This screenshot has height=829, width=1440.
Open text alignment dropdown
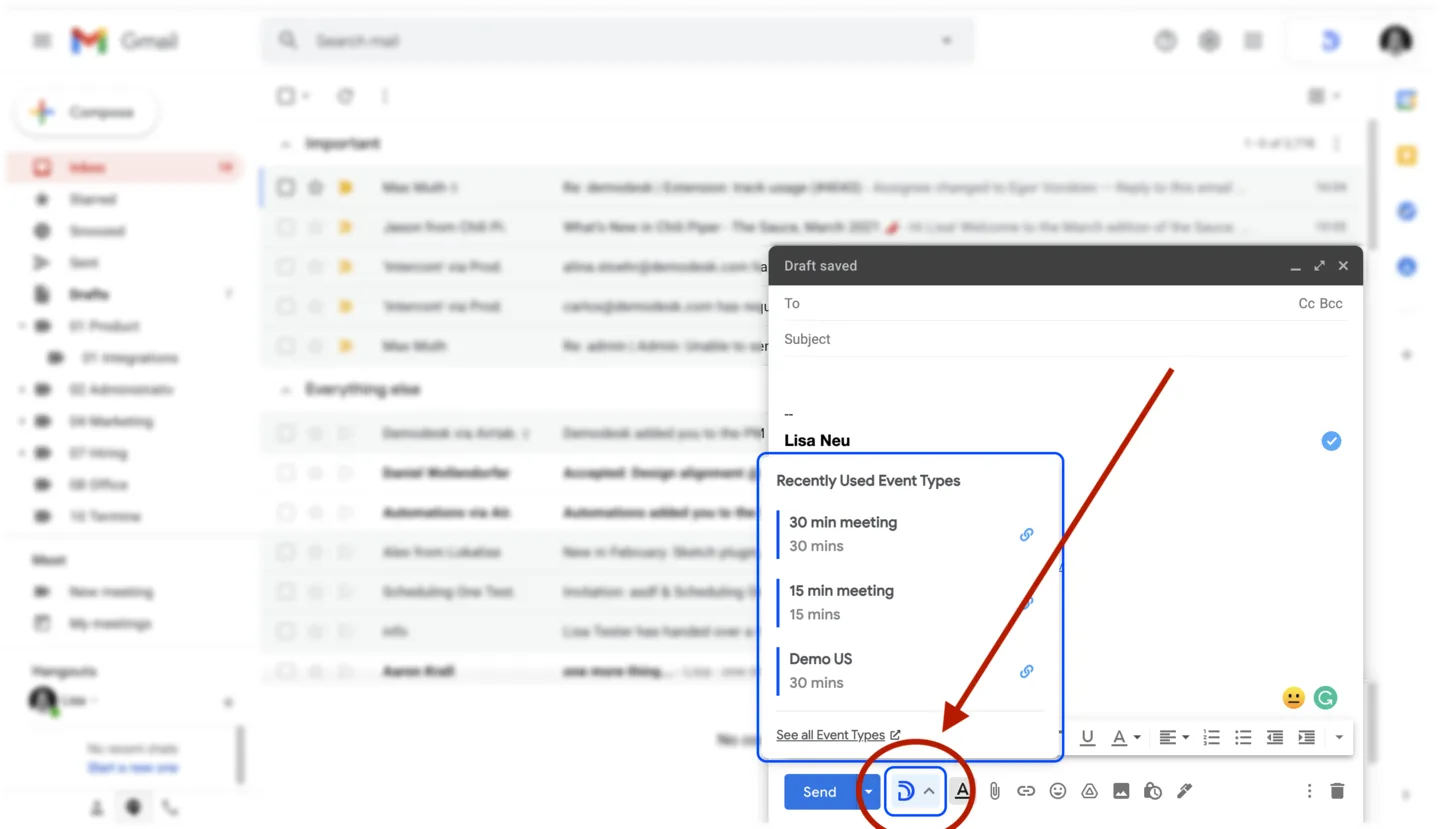tap(1174, 737)
